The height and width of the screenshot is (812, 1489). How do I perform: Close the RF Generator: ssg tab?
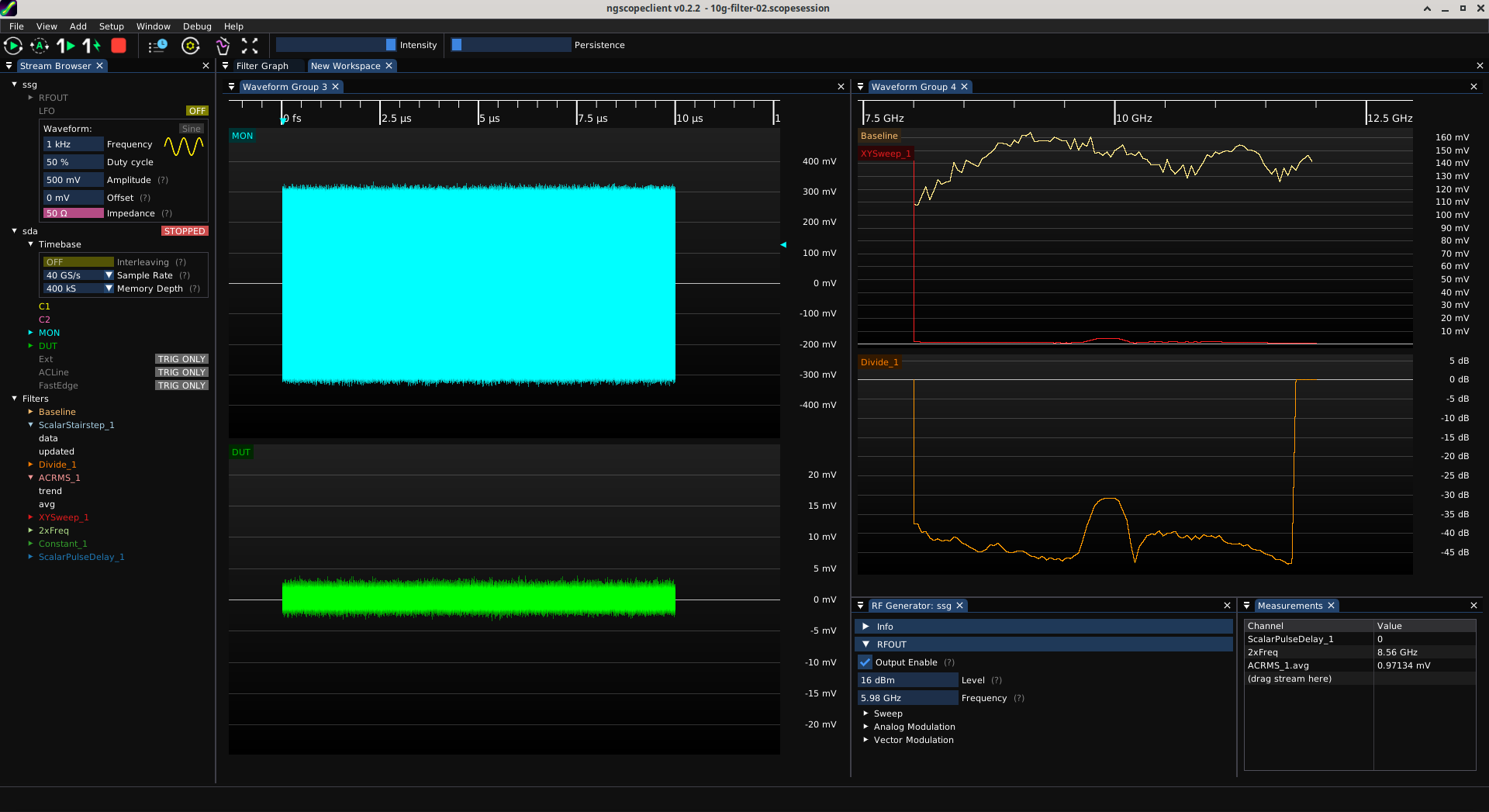959,606
